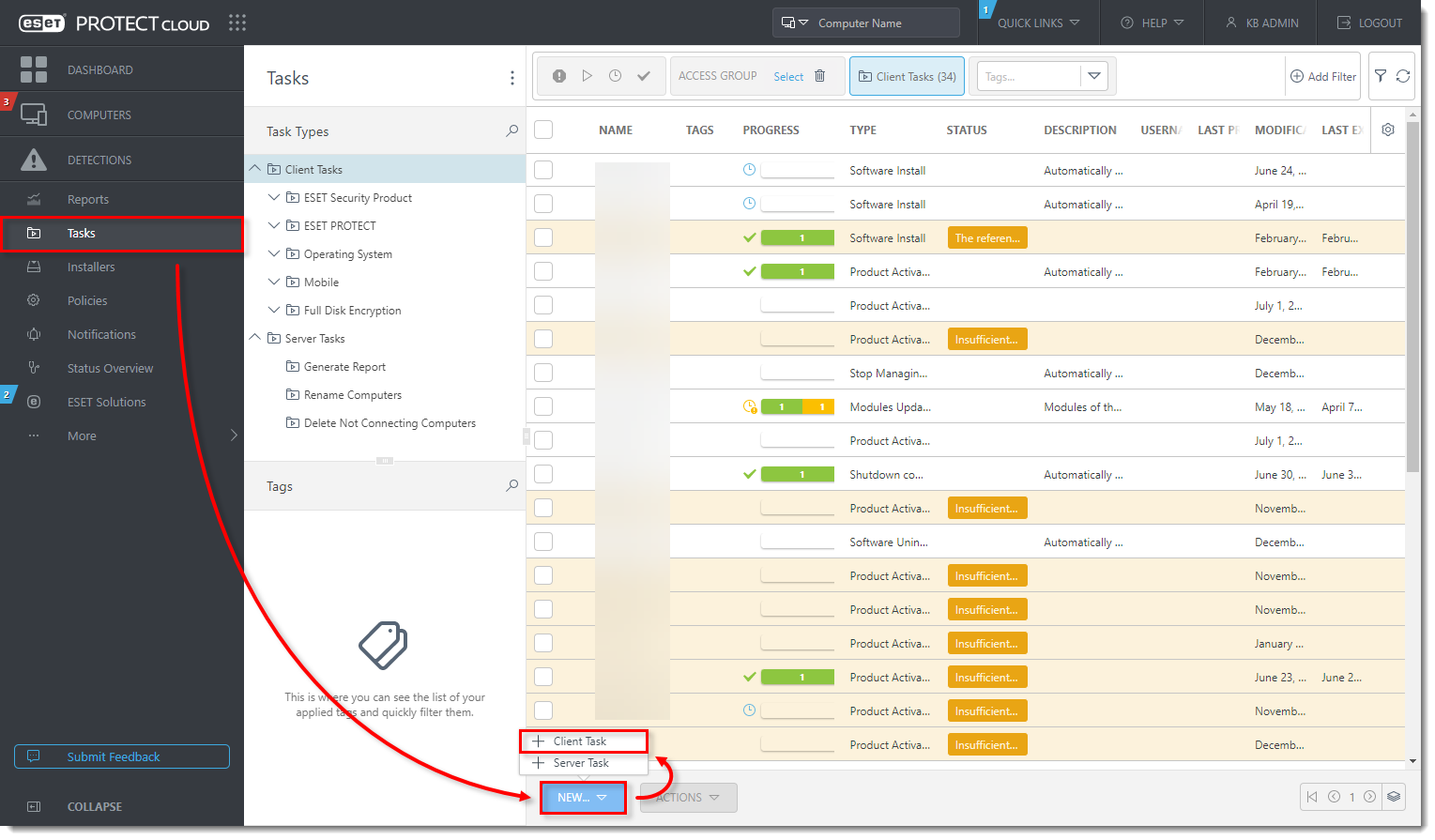
Task: Click the Computer Name search field
Action: 882,23
